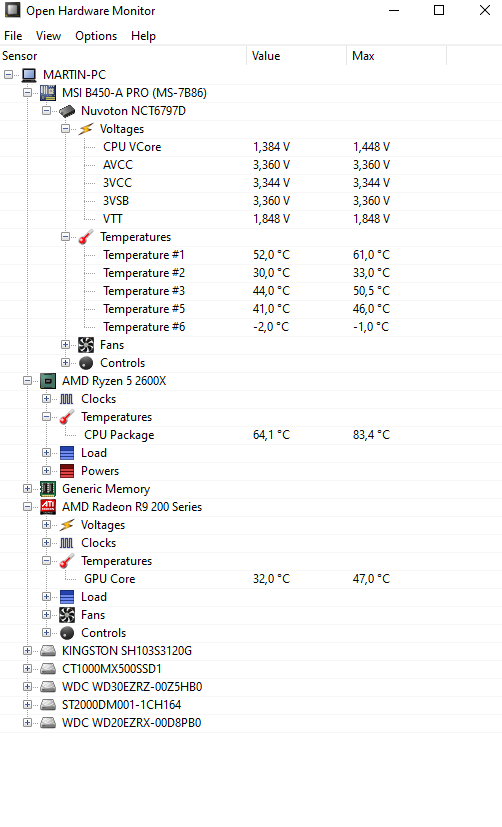The width and height of the screenshot is (502, 827).
Task: Click the MSI B450-A PRO motherboard icon
Action: pos(47,93)
